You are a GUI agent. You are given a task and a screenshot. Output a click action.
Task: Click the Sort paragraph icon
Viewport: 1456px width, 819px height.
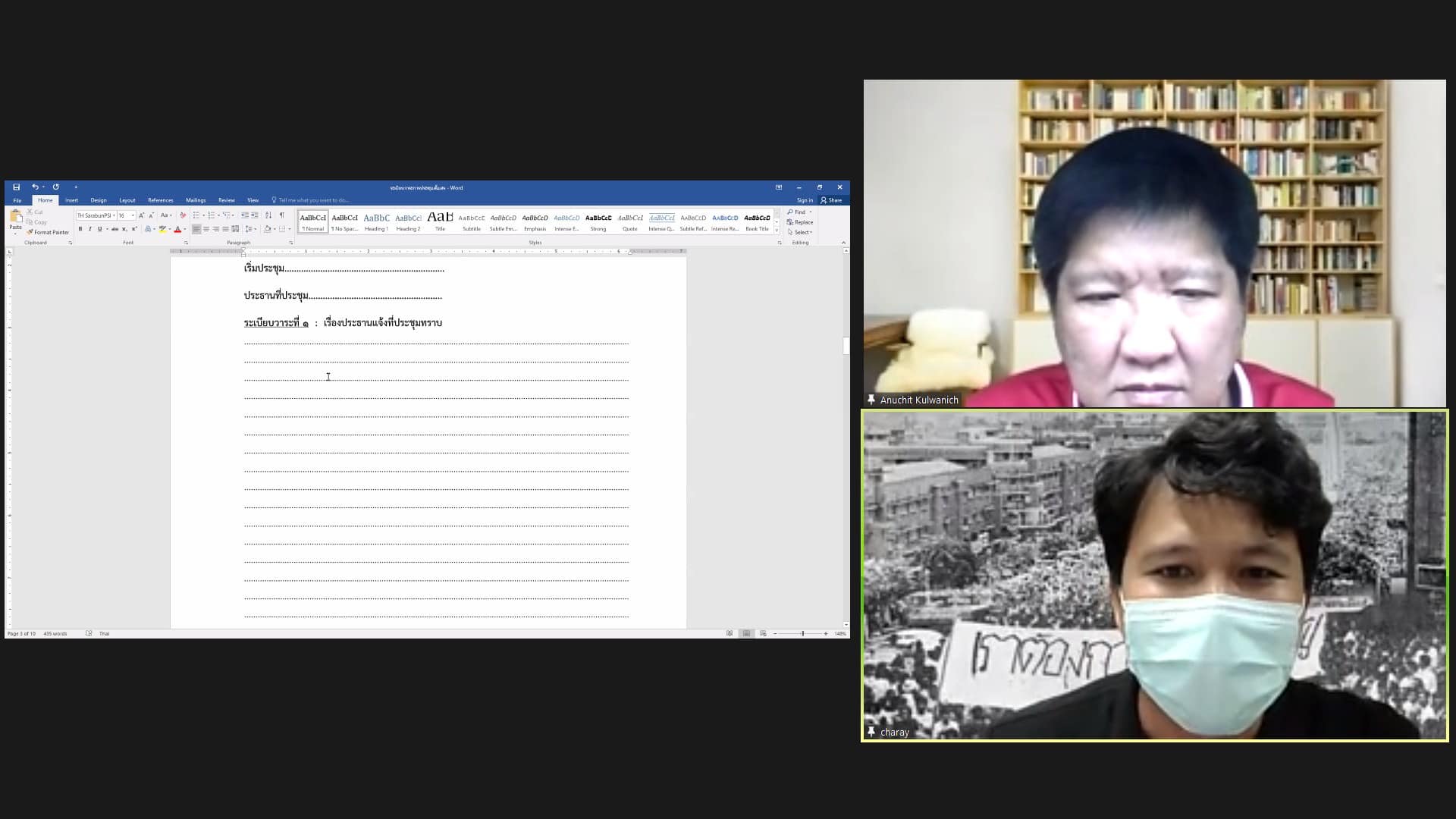268,215
